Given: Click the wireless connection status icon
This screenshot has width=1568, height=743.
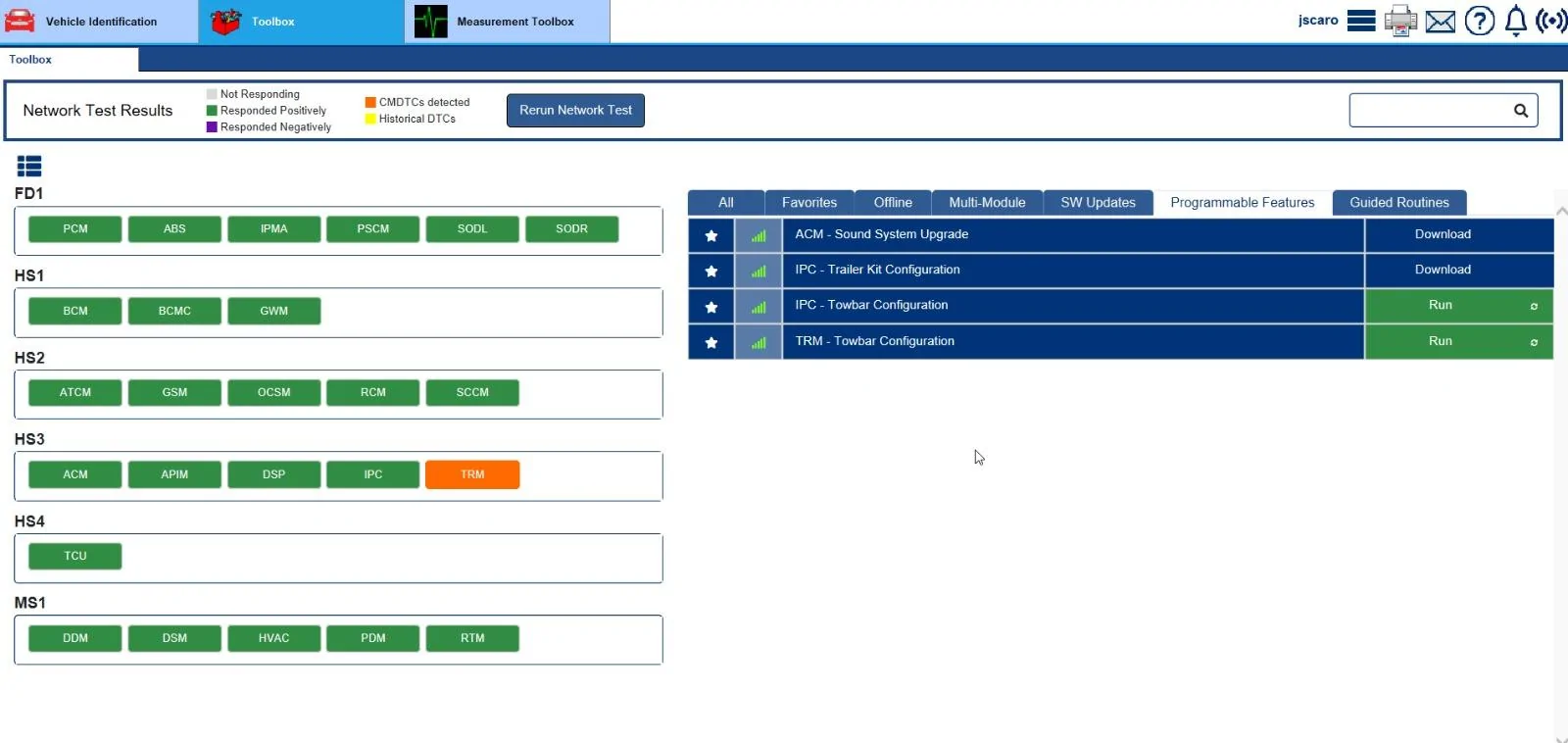Looking at the screenshot, I should pos(1551,21).
